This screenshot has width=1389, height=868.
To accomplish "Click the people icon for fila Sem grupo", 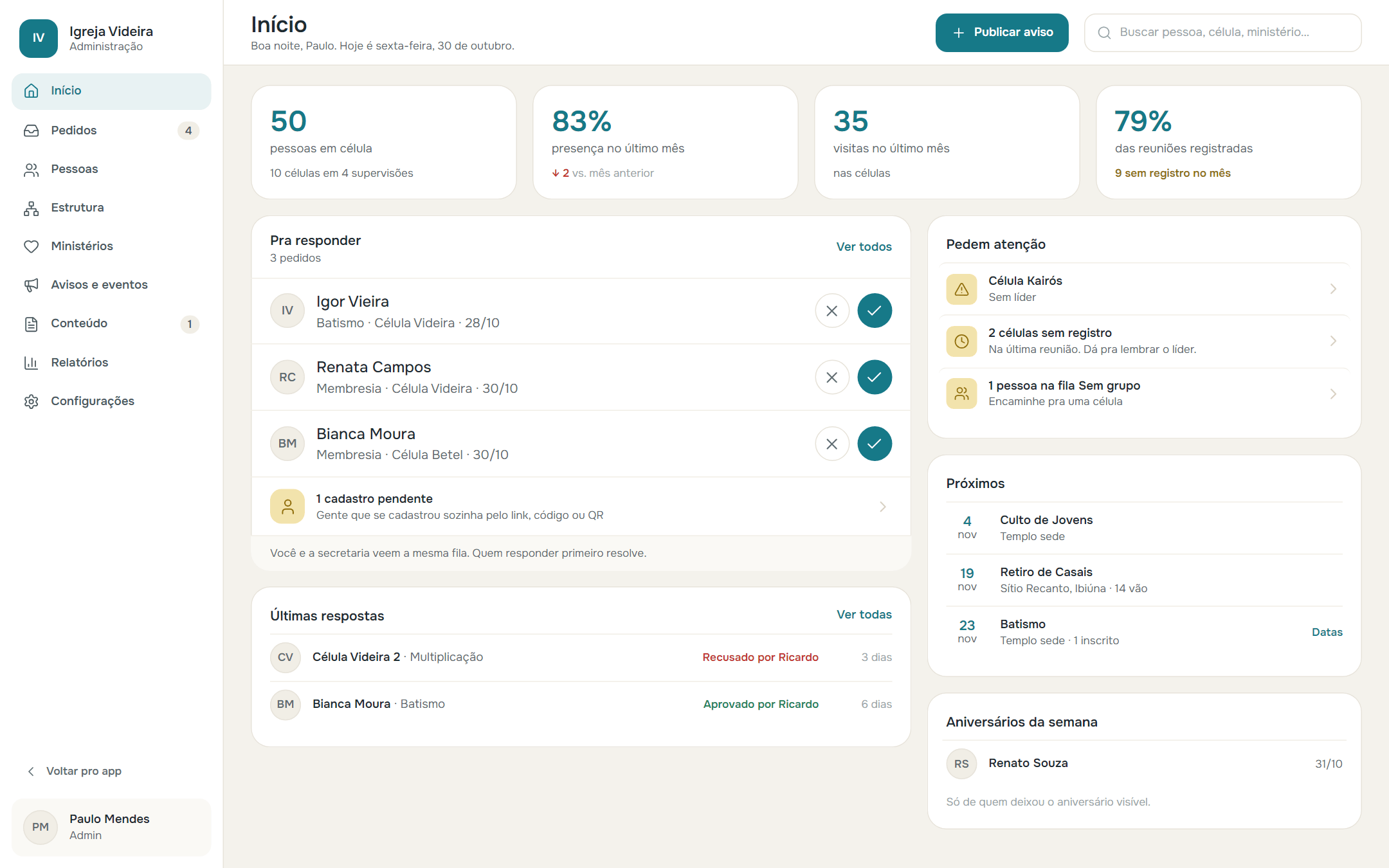I will point(961,393).
